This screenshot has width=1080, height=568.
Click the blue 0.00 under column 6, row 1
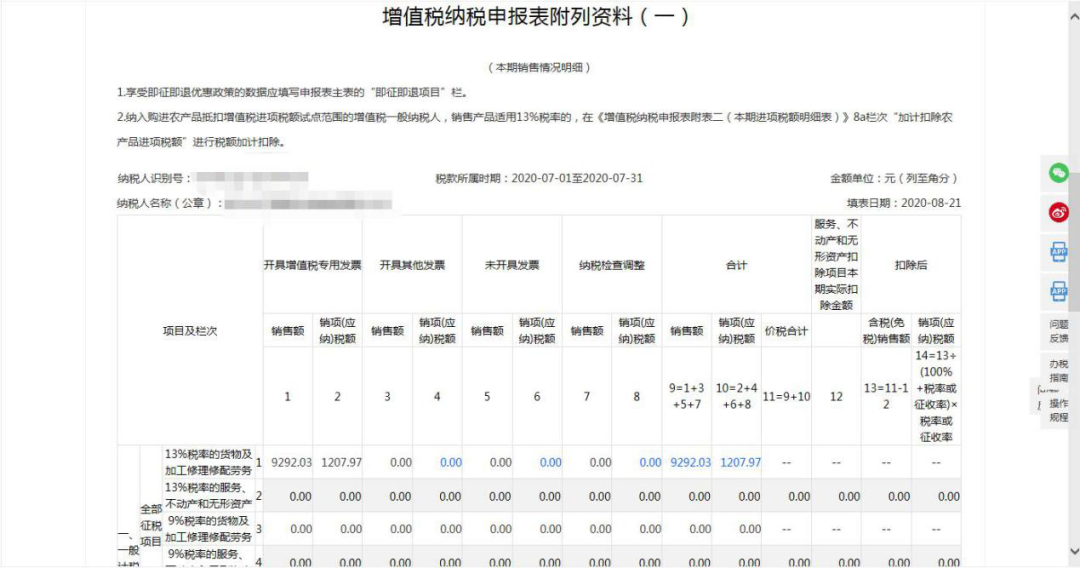tap(550, 463)
